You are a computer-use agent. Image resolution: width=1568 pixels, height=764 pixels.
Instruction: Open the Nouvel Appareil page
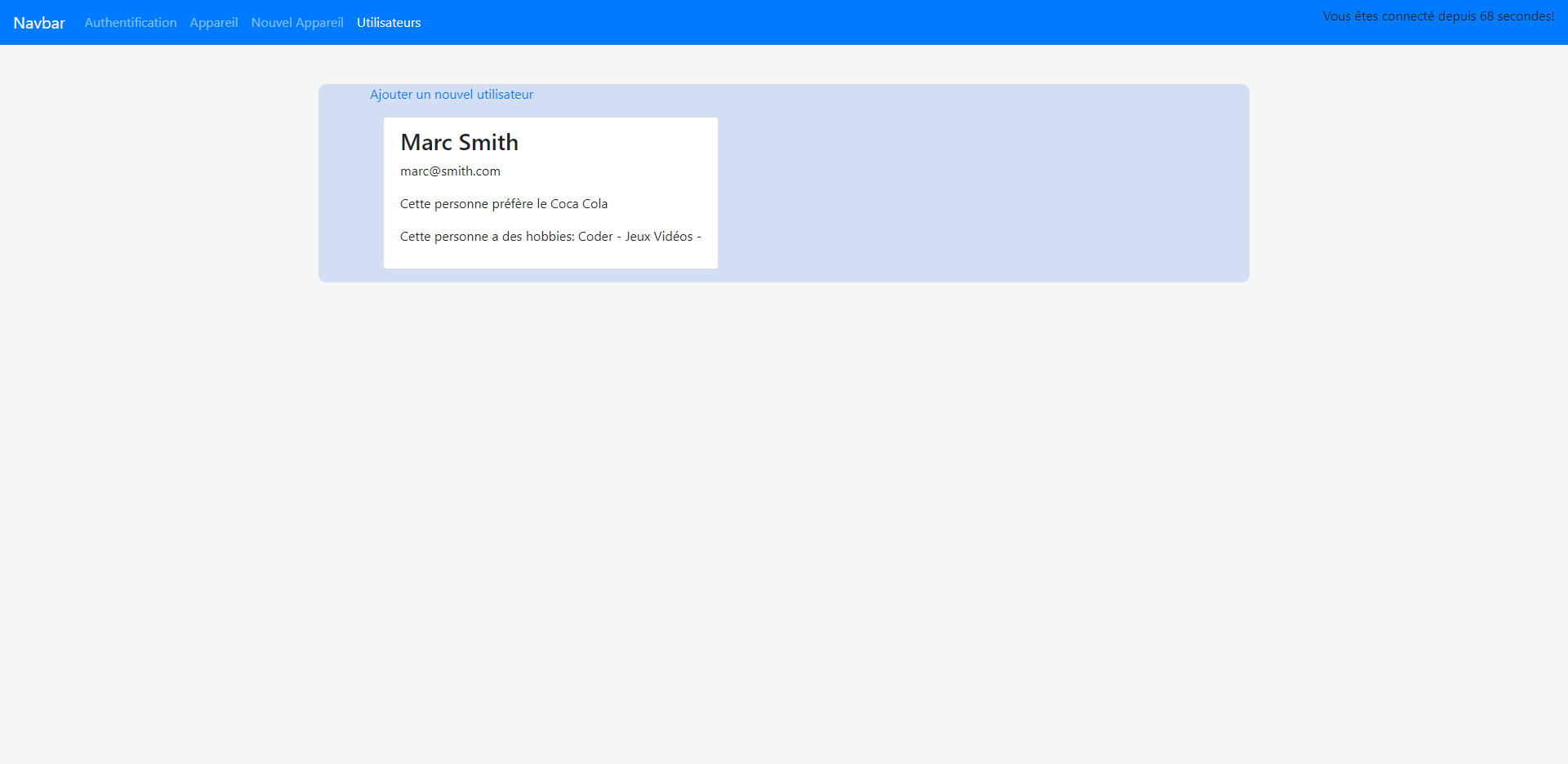coord(297,23)
